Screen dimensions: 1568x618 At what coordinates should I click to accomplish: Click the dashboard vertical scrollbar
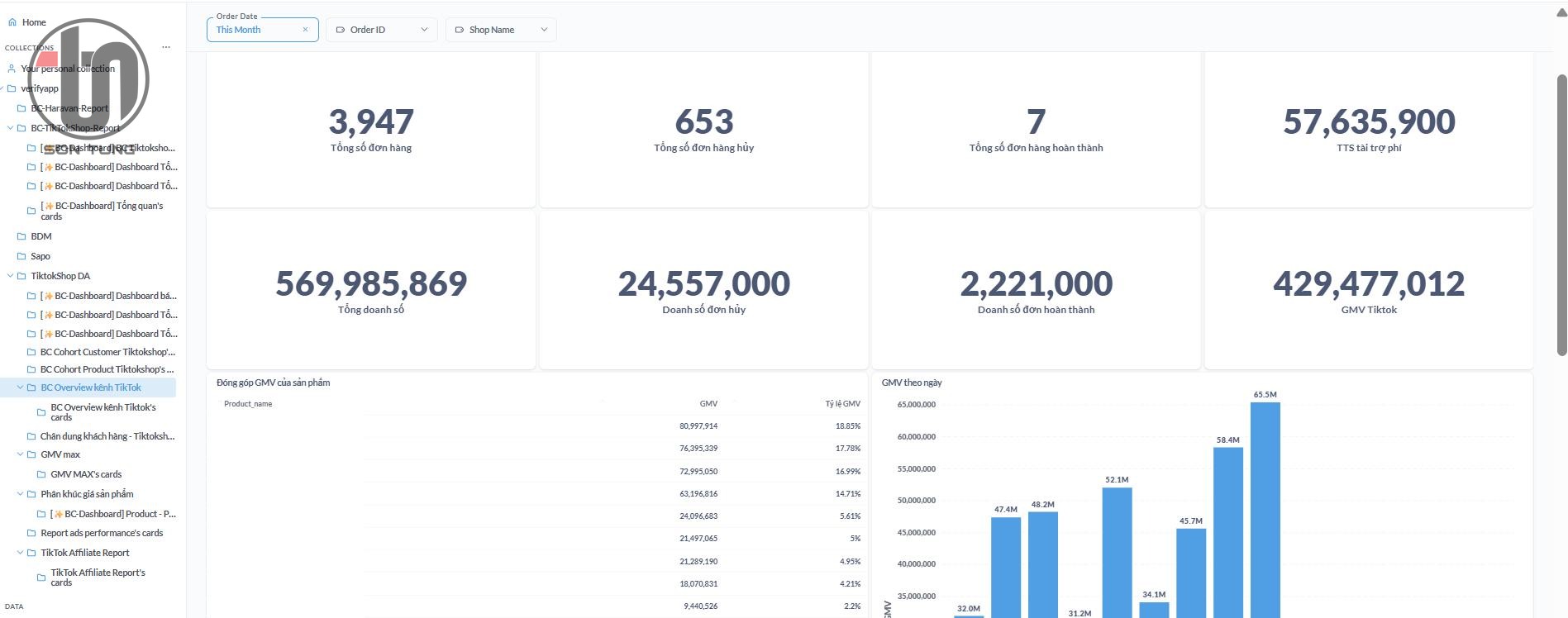pyautogui.click(x=1561, y=215)
